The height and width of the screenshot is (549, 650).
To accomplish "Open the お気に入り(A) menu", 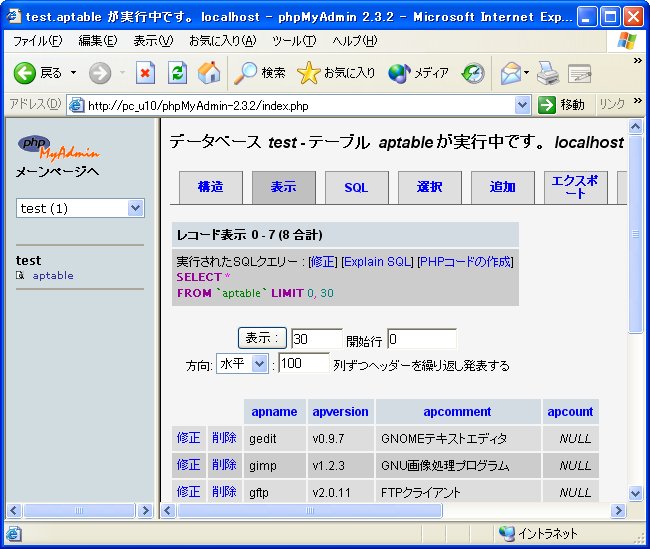I will tap(223, 41).
